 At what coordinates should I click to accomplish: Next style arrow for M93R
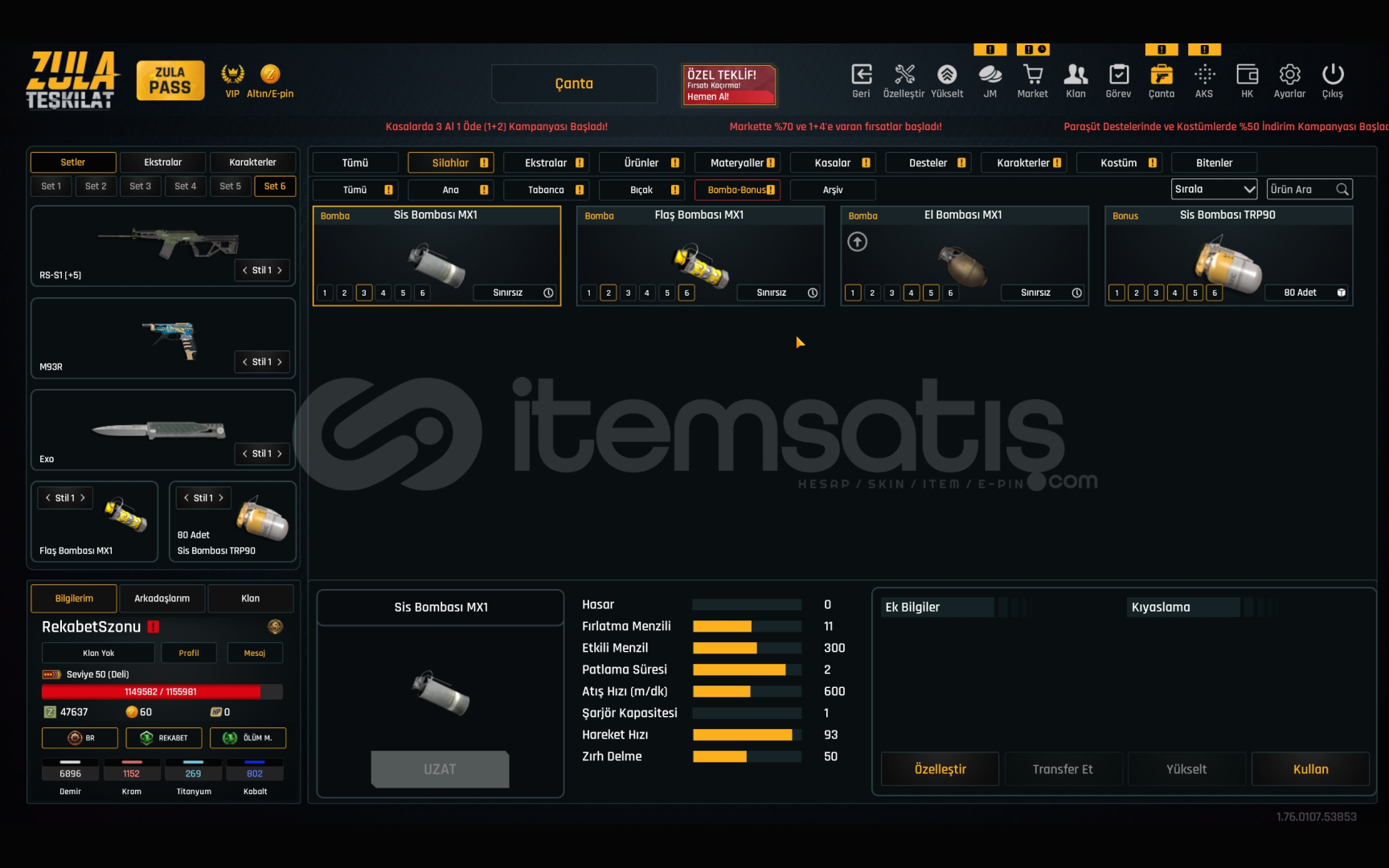[280, 362]
